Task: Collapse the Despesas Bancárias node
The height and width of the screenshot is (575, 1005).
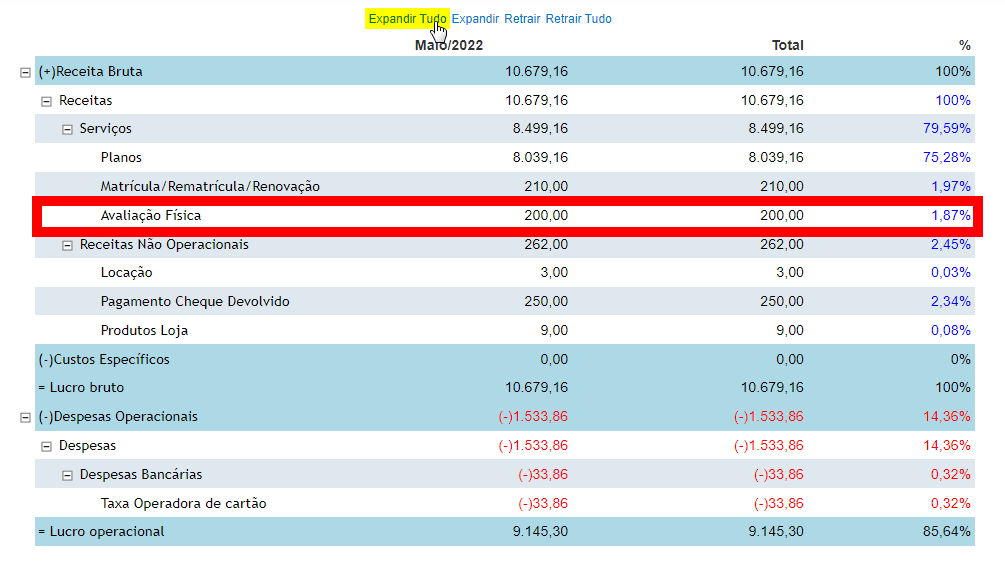Action: click(x=67, y=475)
